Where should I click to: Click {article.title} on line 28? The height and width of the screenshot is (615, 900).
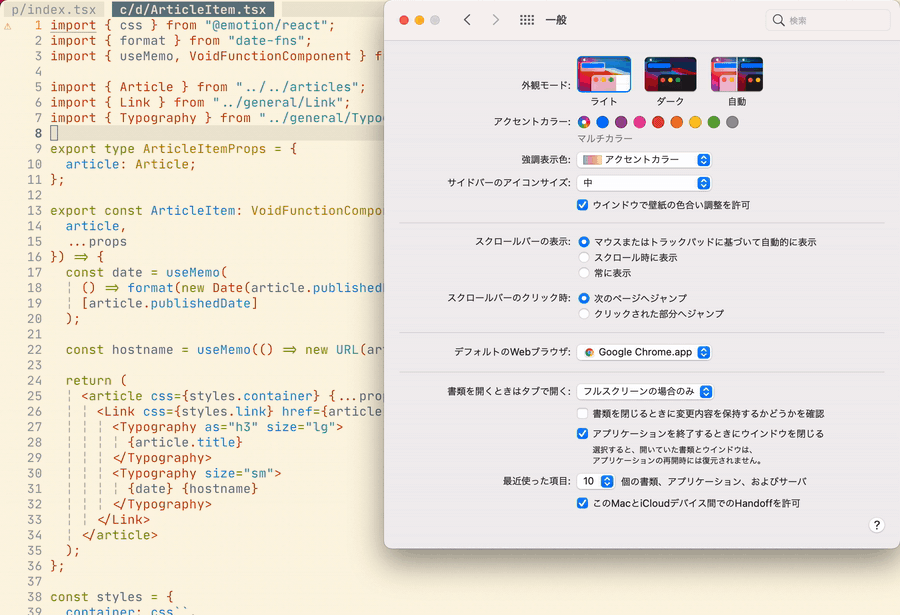point(185,442)
